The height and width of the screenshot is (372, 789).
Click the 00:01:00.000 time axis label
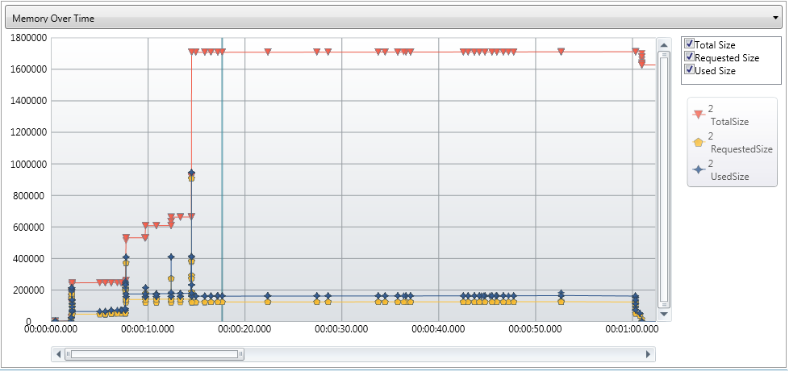(632, 329)
